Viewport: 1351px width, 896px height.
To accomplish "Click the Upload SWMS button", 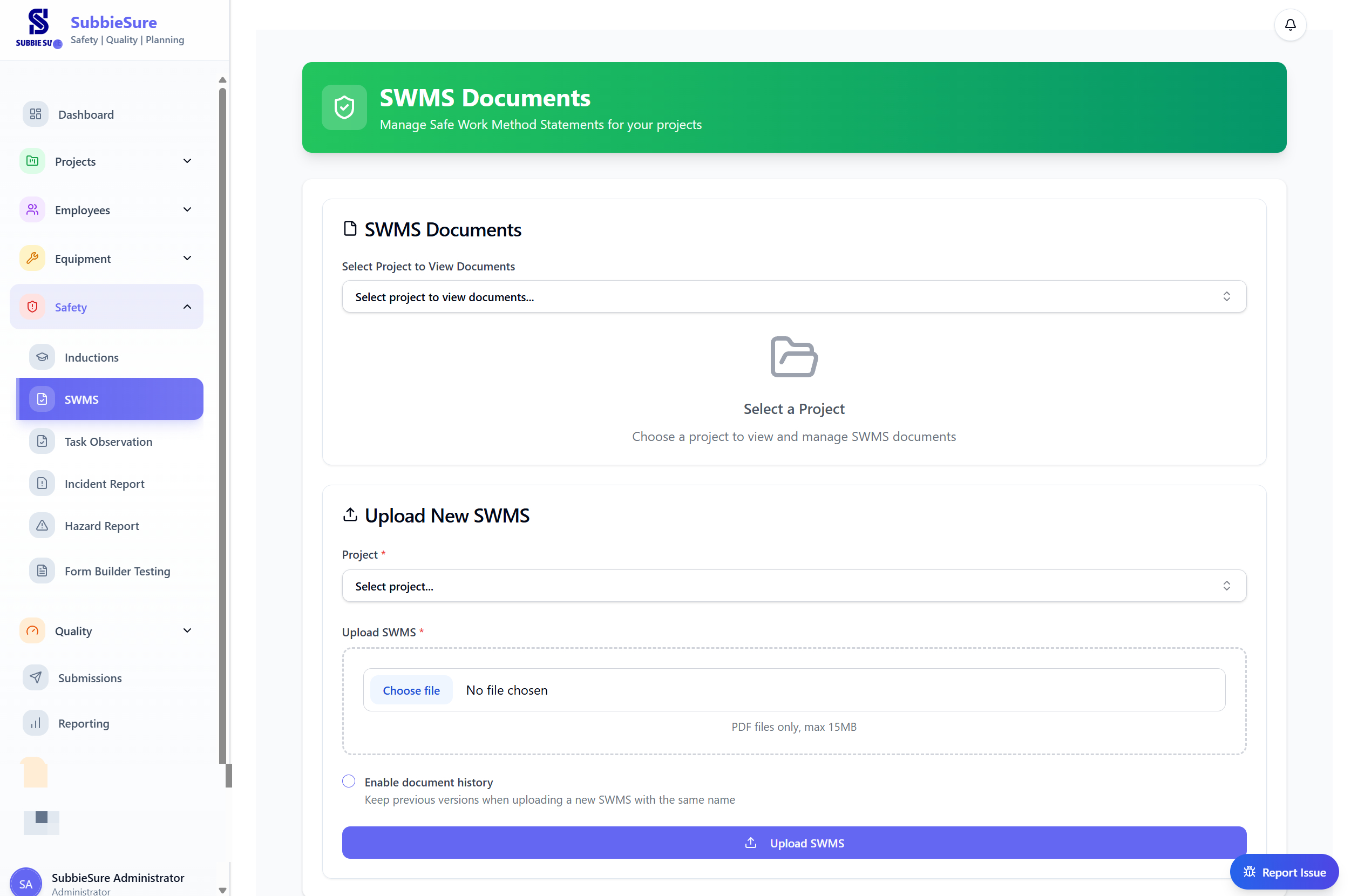I will coord(793,843).
